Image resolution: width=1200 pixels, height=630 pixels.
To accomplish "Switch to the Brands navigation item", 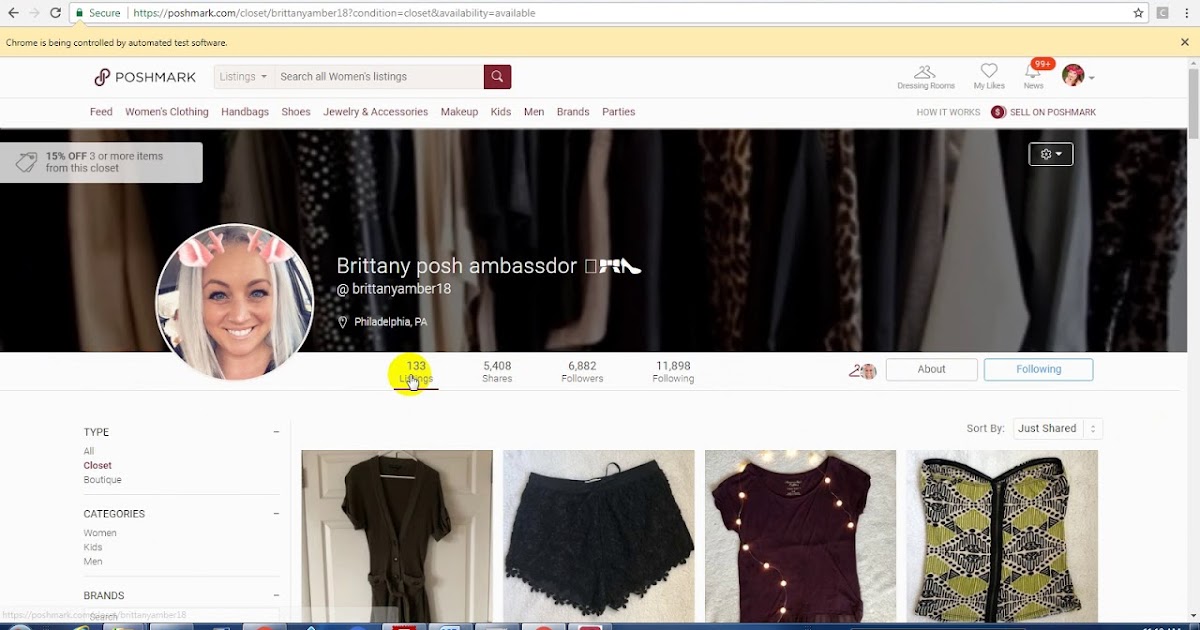I will pyautogui.click(x=572, y=112).
